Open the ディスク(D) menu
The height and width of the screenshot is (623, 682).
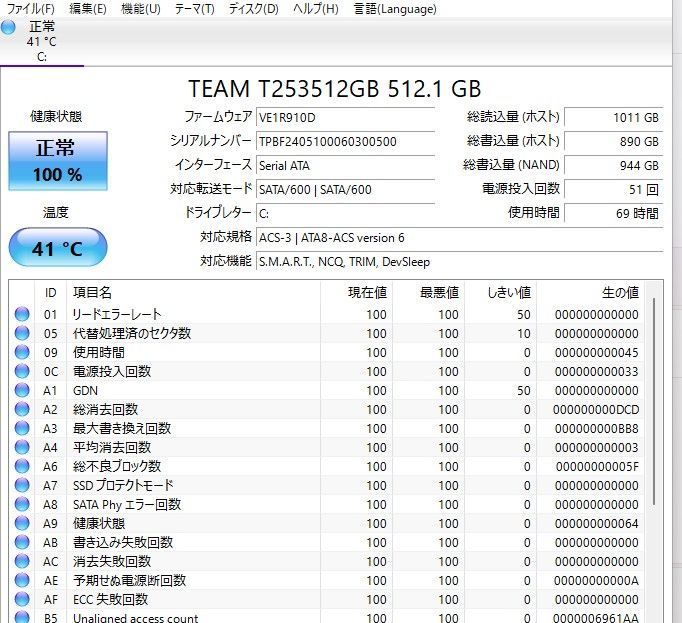(x=254, y=9)
